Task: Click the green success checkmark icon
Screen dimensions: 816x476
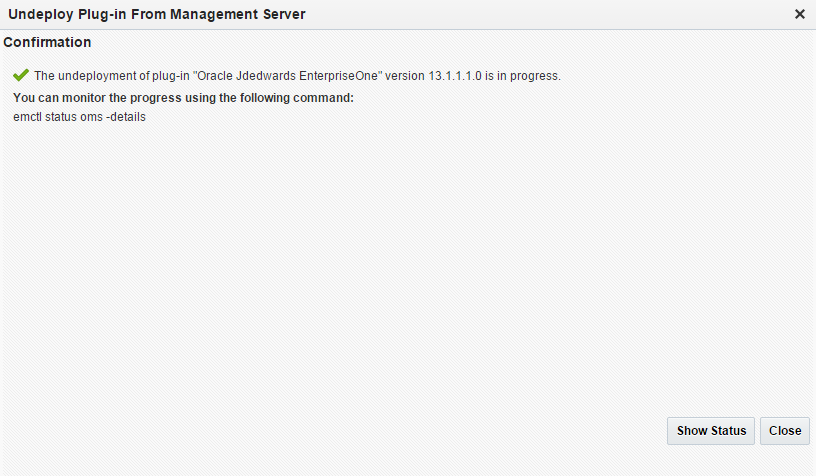Action: pyautogui.click(x=21, y=75)
